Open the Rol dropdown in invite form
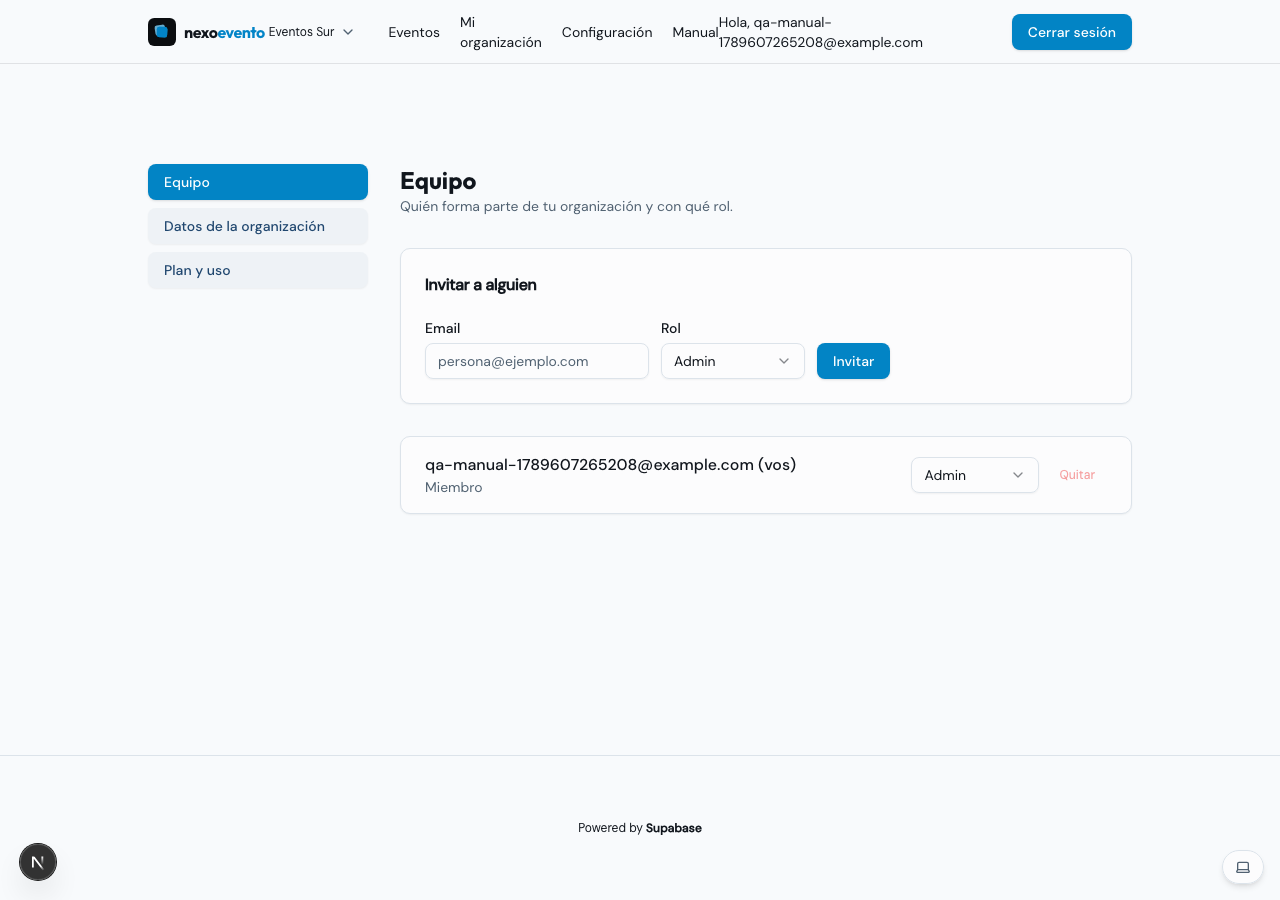Screen dimensions: 1280x900 733,361
